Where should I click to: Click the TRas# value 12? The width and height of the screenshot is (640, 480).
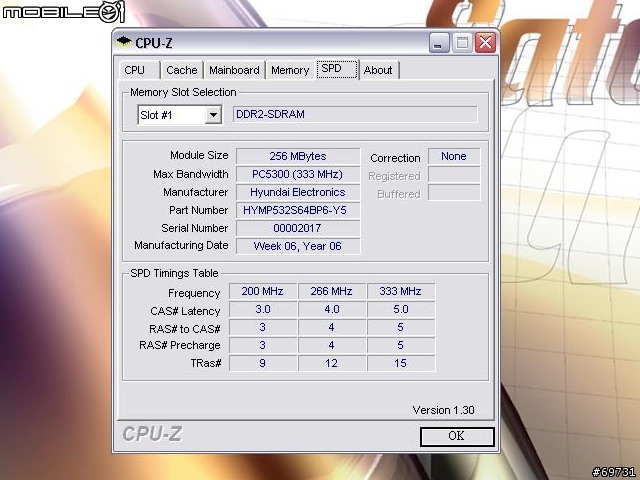pyautogui.click(x=331, y=363)
